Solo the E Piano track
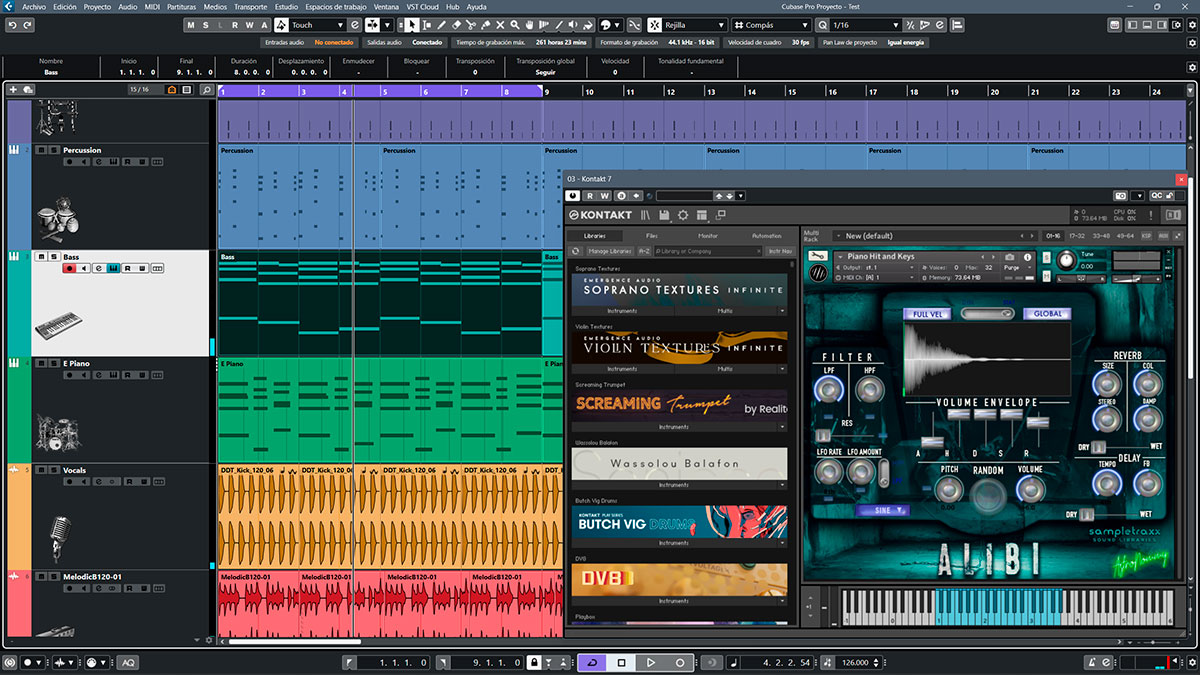This screenshot has width=1200, height=675. click(53, 363)
